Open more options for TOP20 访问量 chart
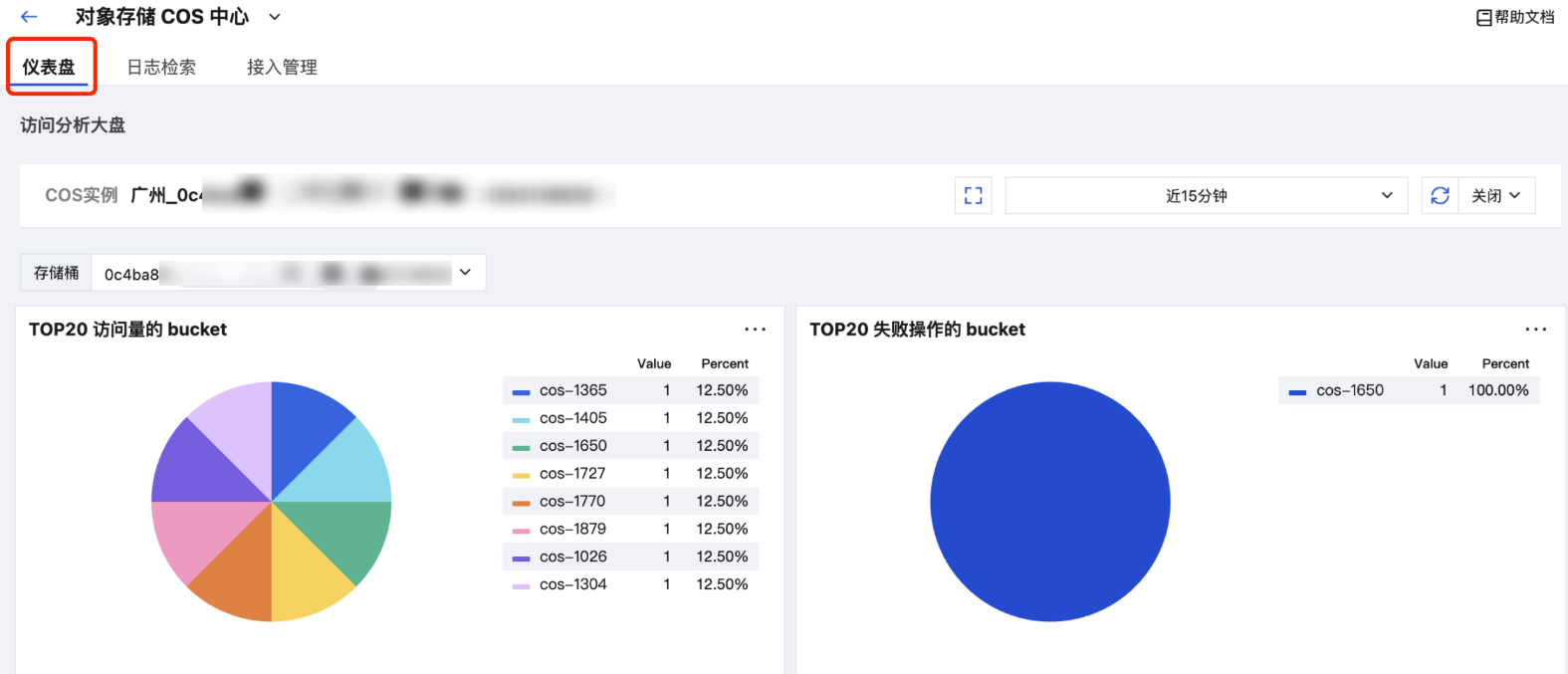The width and height of the screenshot is (1568, 674). tap(755, 330)
